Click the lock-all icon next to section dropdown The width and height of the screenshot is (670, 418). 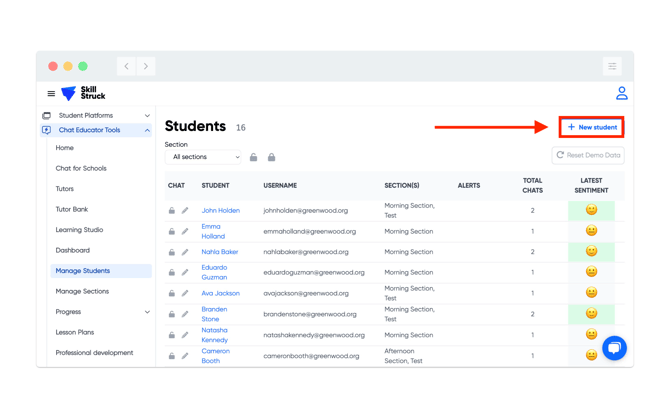pyautogui.click(x=271, y=157)
